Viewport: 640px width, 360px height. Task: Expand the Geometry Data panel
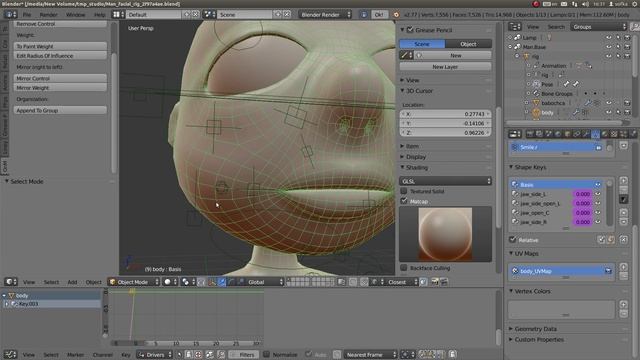tap(535, 329)
